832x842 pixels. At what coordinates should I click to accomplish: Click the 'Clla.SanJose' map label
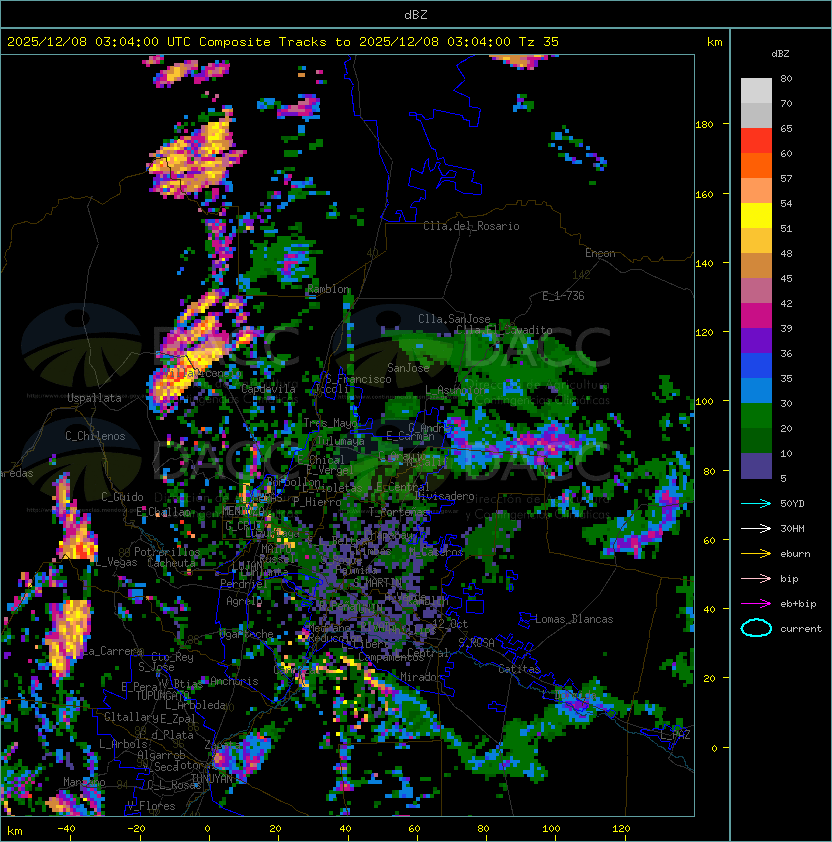(454, 319)
